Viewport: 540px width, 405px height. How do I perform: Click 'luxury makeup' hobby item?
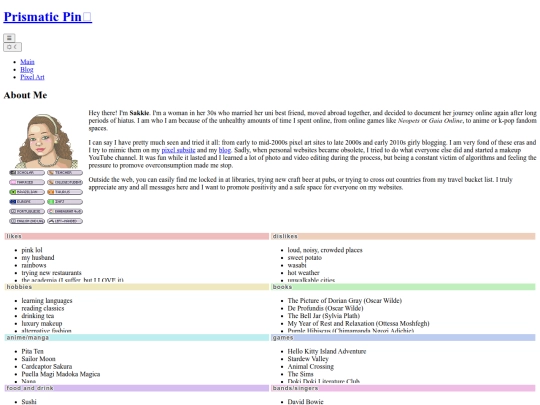(x=42, y=323)
